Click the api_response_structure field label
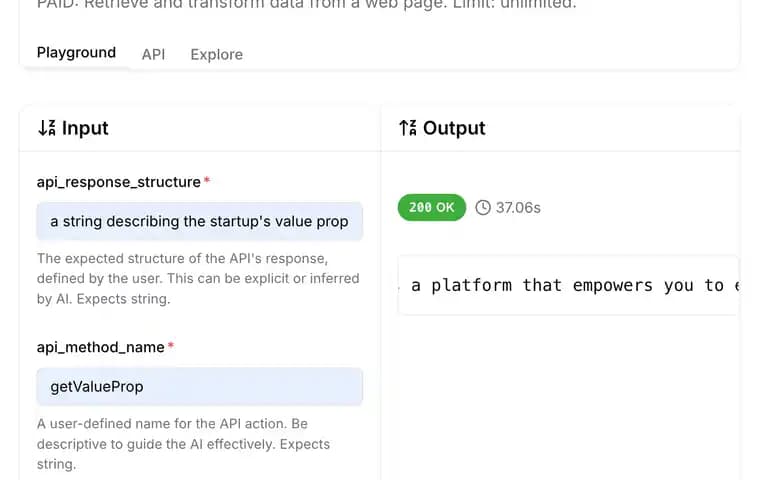The height and width of the screenshot is (480, 768). pyautogui.click(x=119, y=182)
